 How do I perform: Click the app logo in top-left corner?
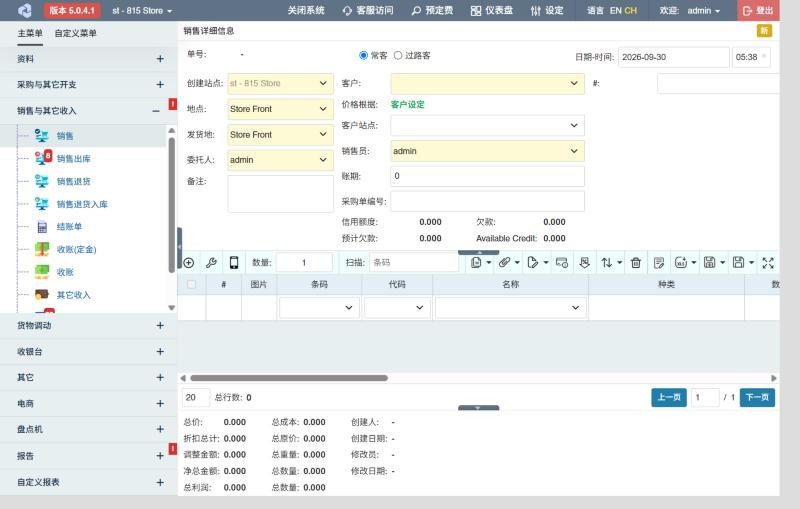point(24,10)
